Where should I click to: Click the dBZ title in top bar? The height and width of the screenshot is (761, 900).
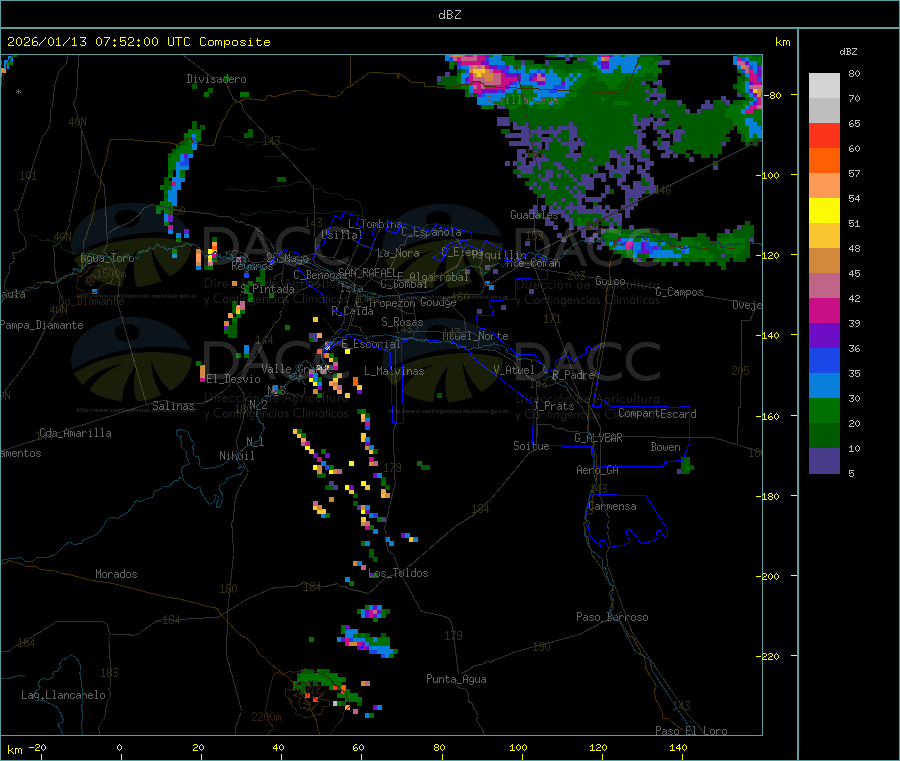(449, 15)
